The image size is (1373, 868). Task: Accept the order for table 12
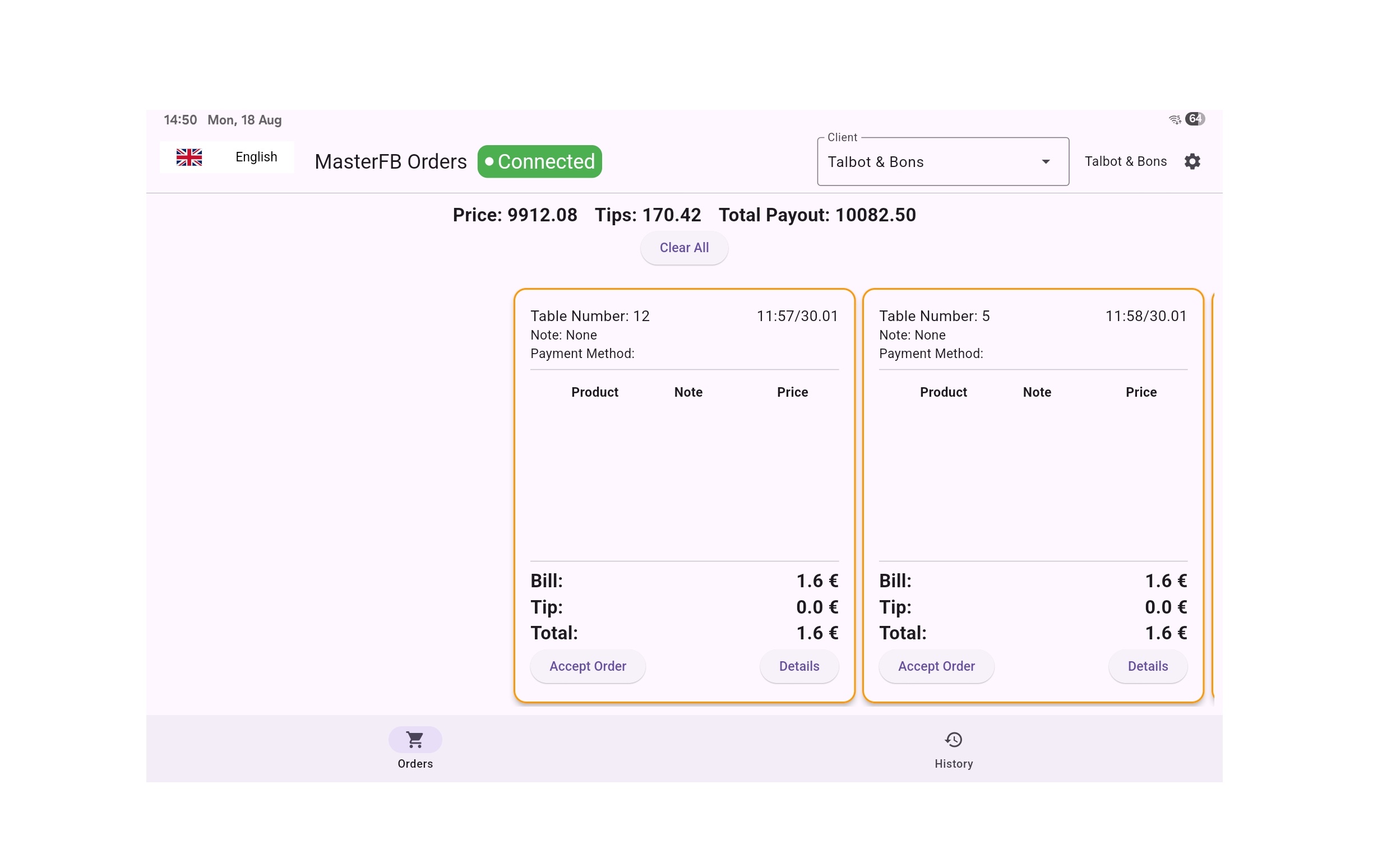coord(588,666)
